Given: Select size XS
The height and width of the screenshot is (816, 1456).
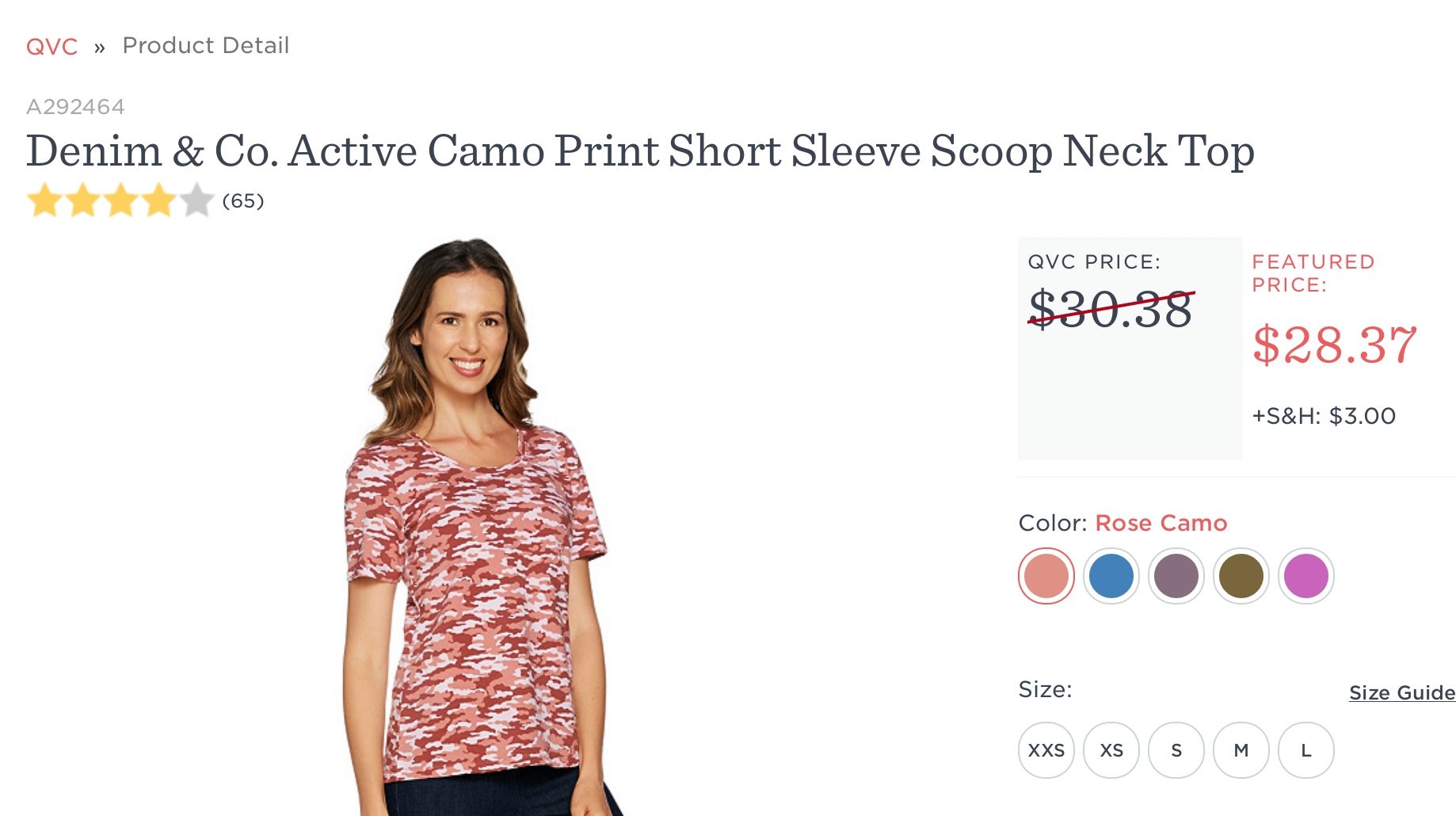Looking at the screenshot, I should point(1111,750).
